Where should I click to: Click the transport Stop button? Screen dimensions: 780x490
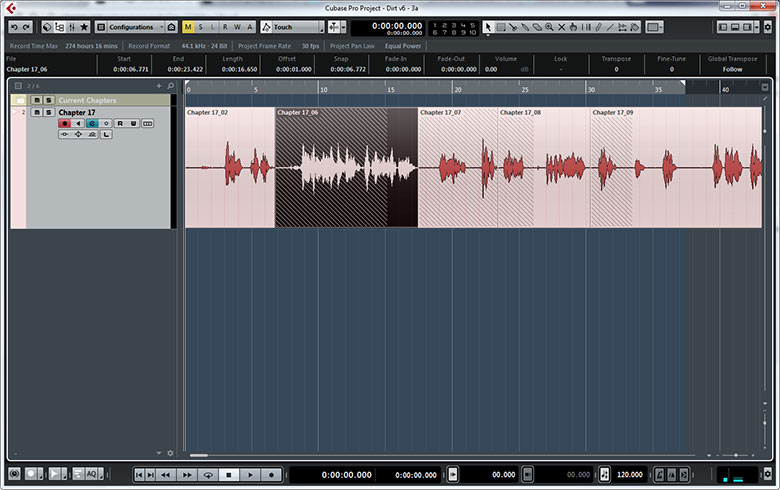[x=229, y=475]
